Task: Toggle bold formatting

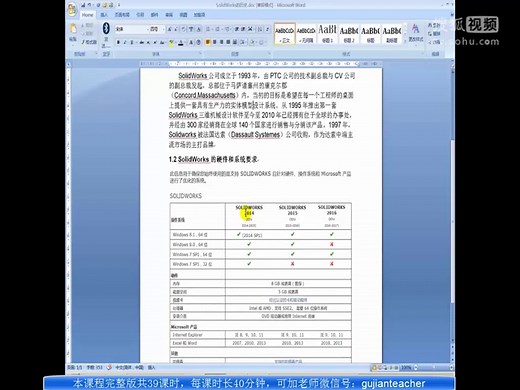Action: pyautogui.click(x=118, y=42)
